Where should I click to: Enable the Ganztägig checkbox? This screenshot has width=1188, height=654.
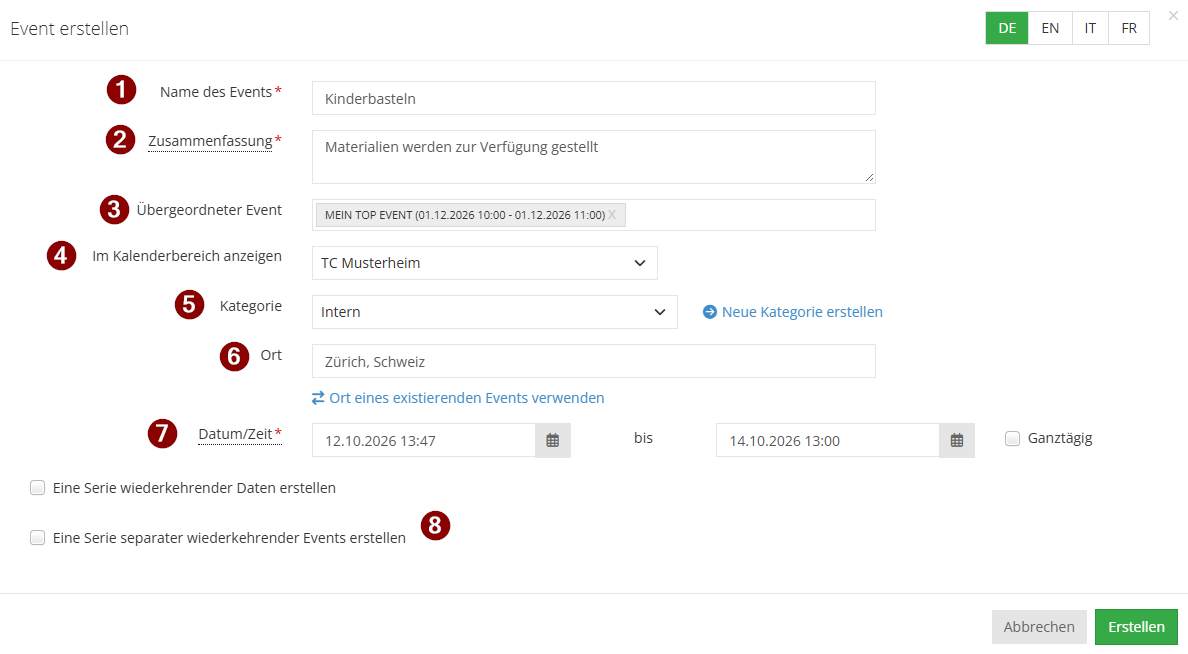[x=1012, y=439]
